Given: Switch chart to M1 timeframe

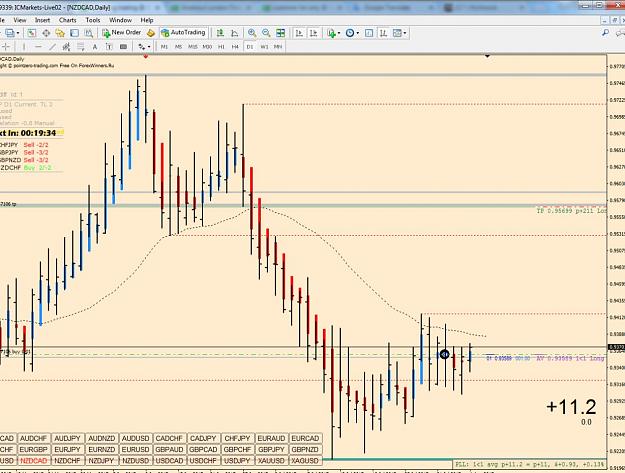Looking at the screenshot, I should tap(164, 47).
